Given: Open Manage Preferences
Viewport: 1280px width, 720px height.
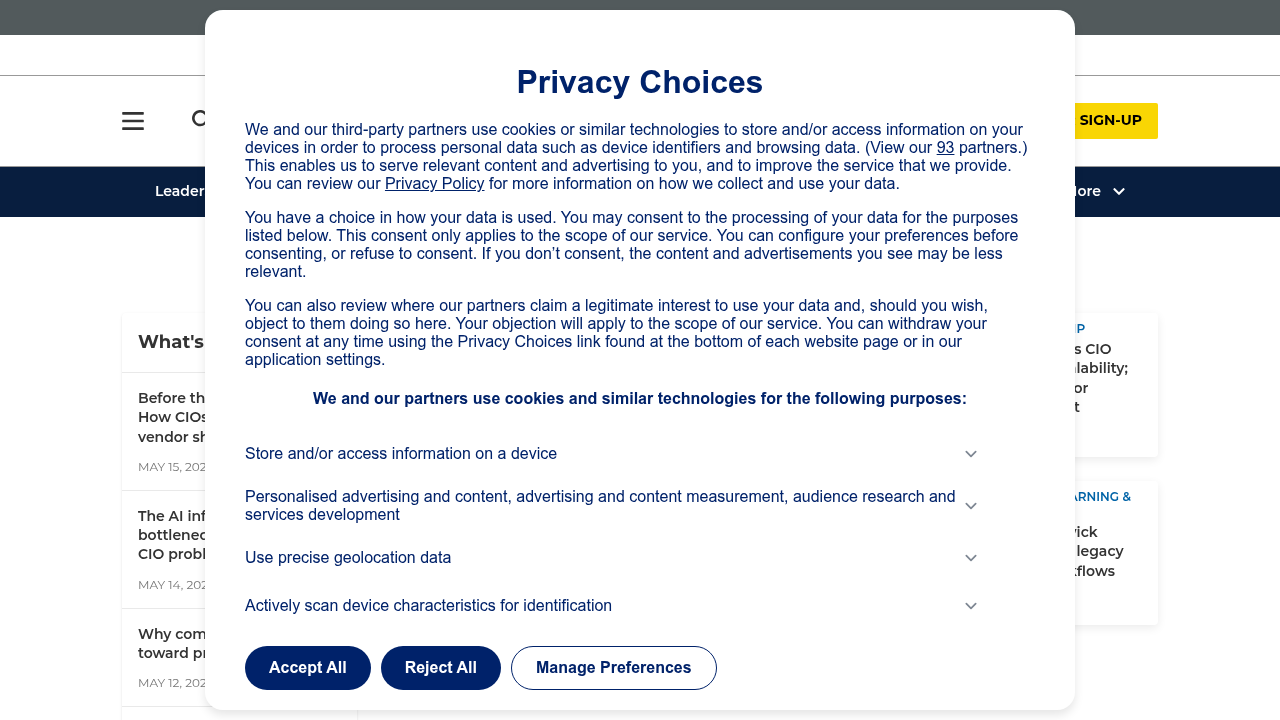Looking at the screenshot, I should point(614,668).
